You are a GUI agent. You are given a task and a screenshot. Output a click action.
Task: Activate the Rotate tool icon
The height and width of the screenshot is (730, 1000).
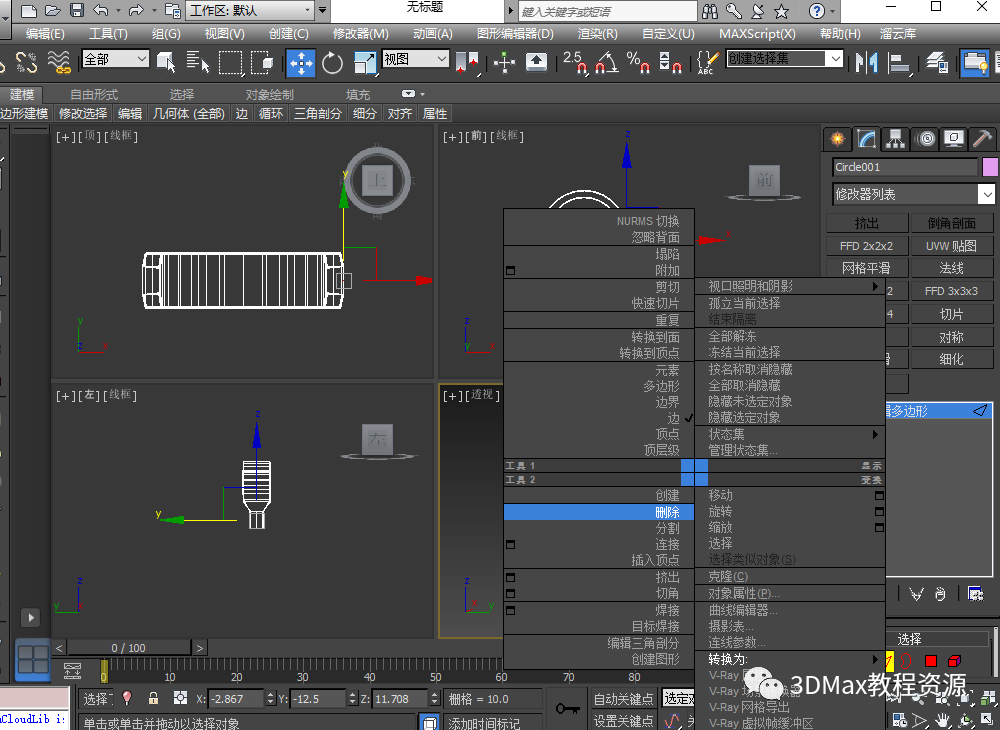point(333,62)
